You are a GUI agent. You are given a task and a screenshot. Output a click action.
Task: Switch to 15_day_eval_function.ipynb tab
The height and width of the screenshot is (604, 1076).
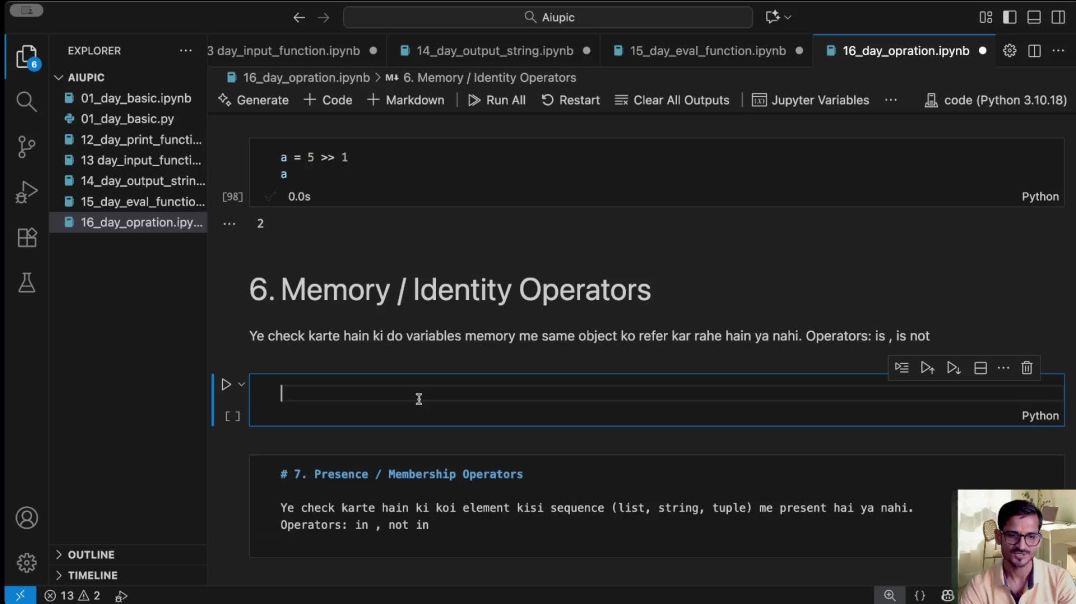pos(707,50)
